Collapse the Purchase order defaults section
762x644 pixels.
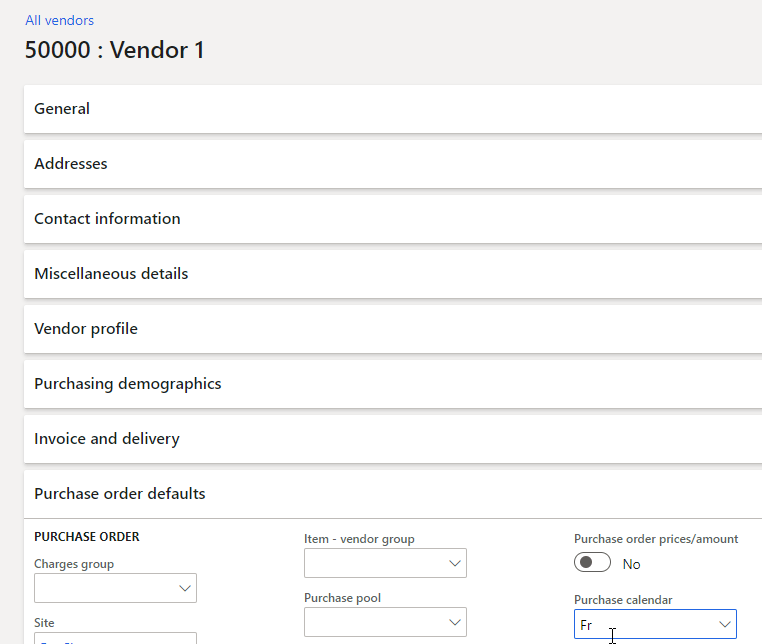click(x=120, y=494)
